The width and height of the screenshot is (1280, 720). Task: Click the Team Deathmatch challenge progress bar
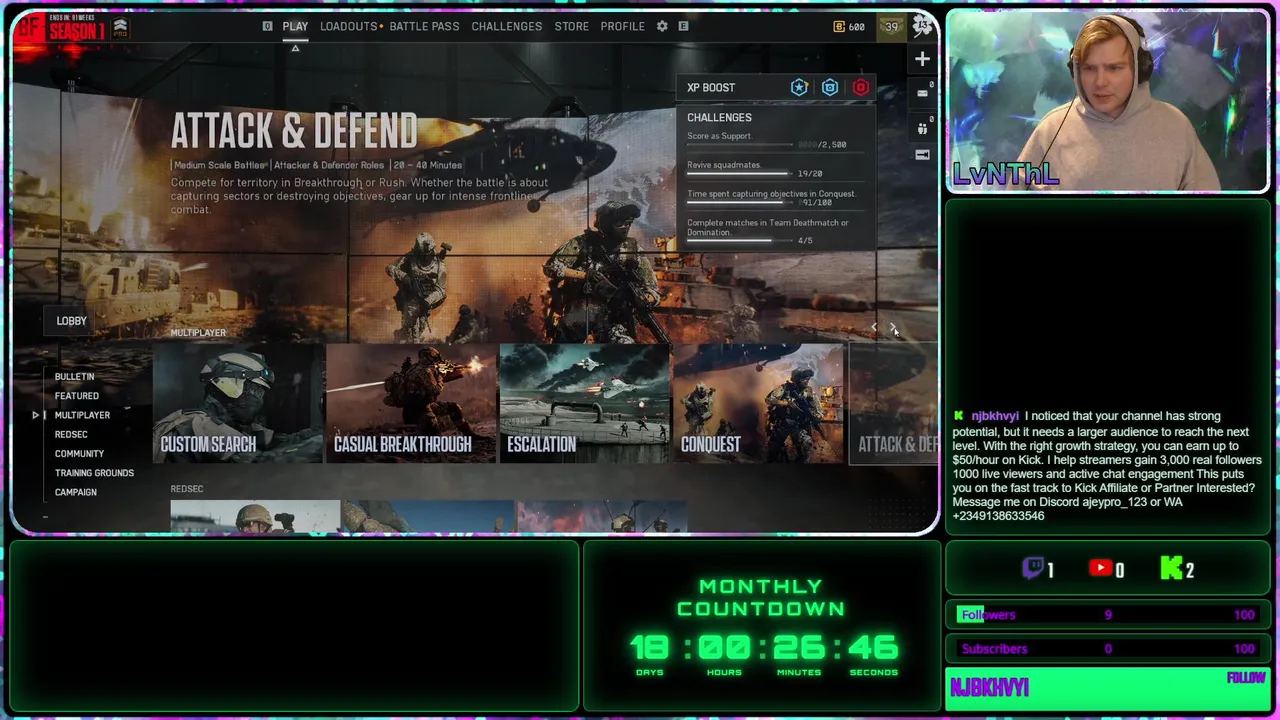point(740,241)
